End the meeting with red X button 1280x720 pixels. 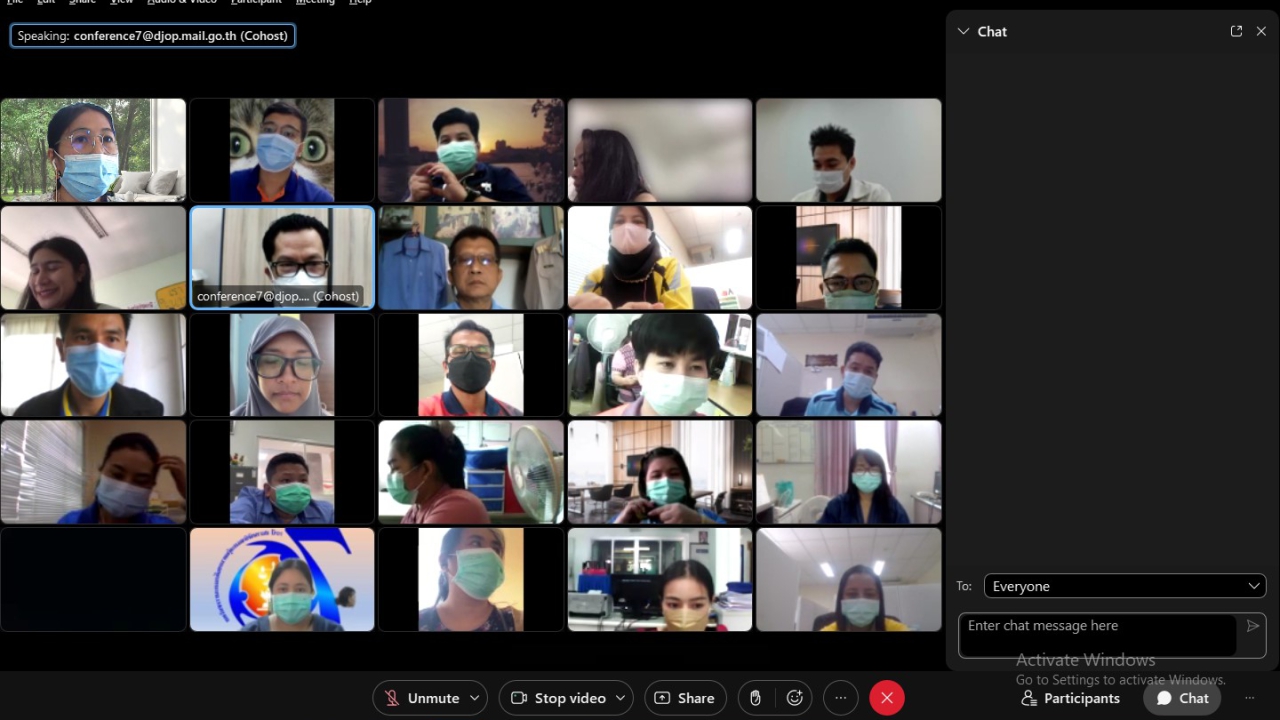point(887,698)
